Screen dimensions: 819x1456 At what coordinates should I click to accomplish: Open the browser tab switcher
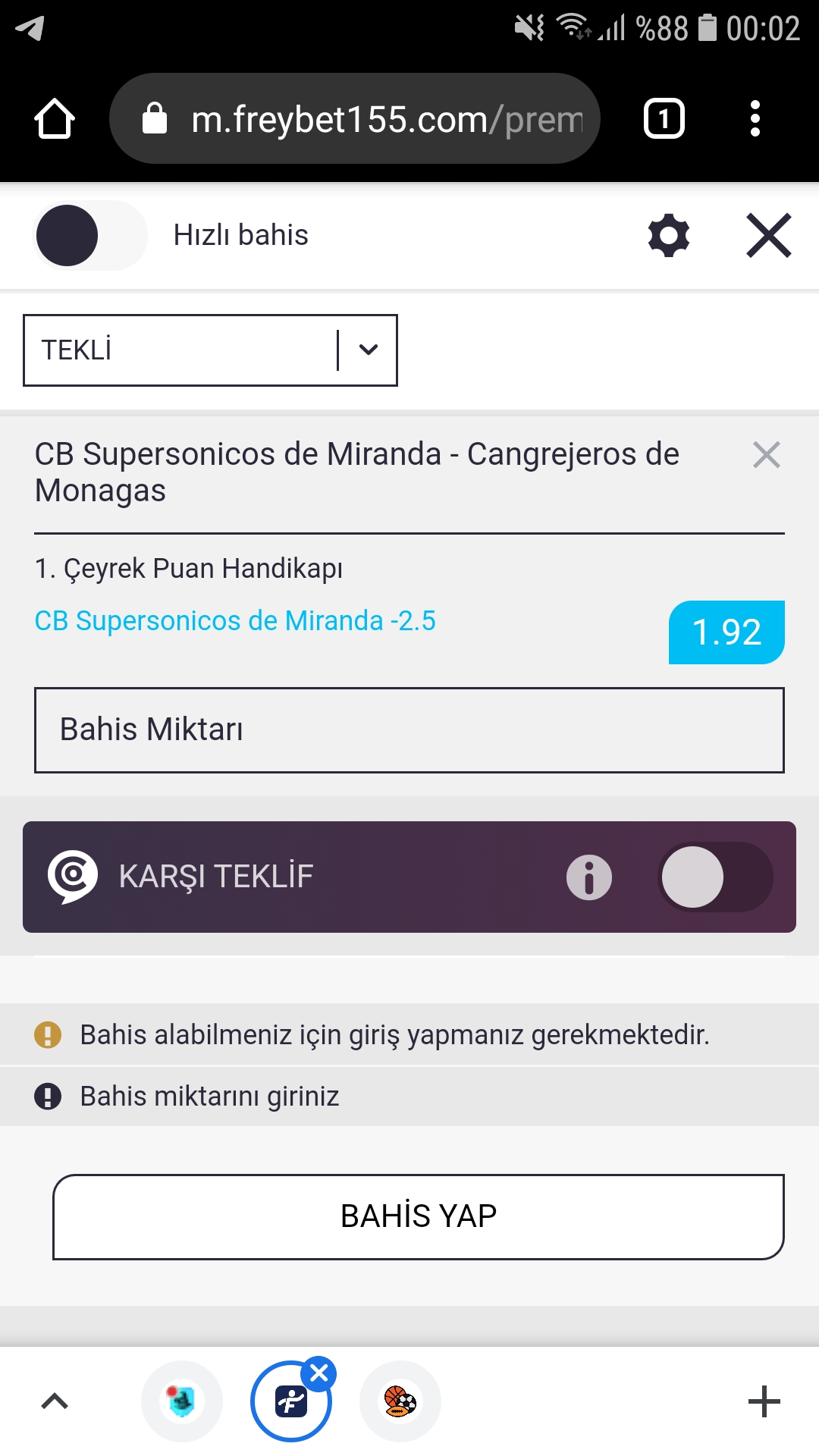[x=664, y=118]
